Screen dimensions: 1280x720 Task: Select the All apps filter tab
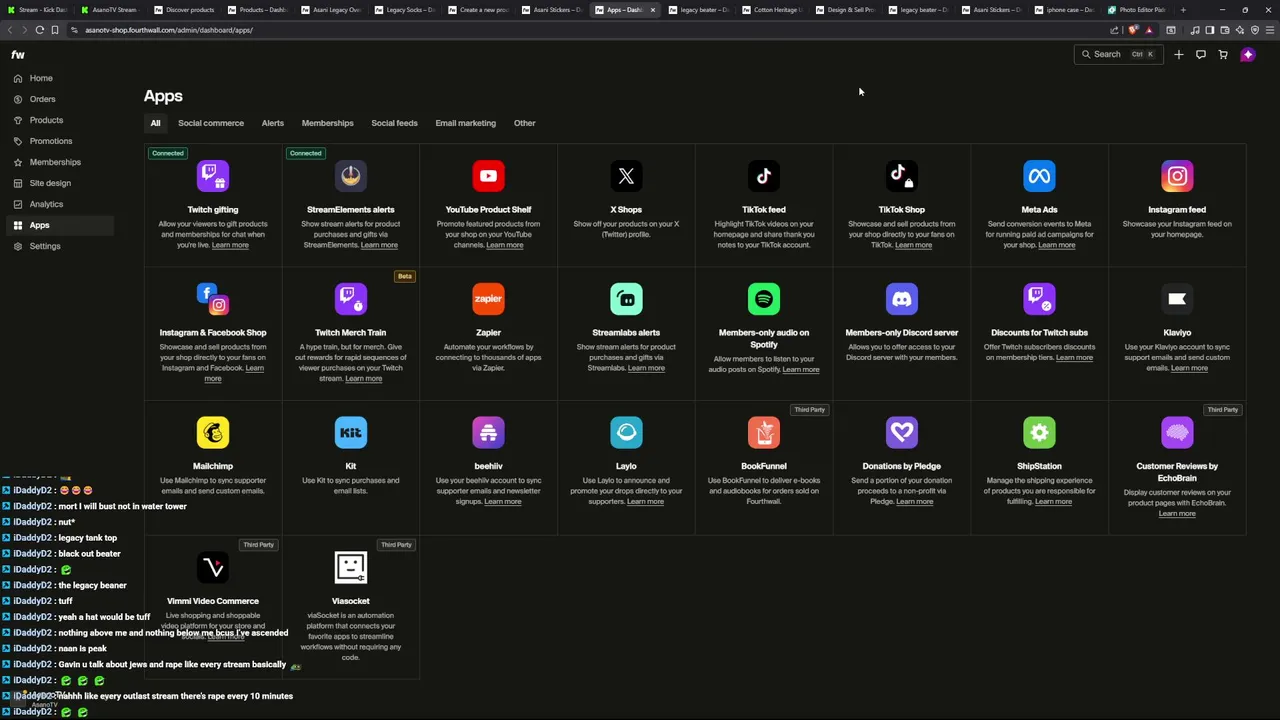pyautogui.click(x=155, y=123)
